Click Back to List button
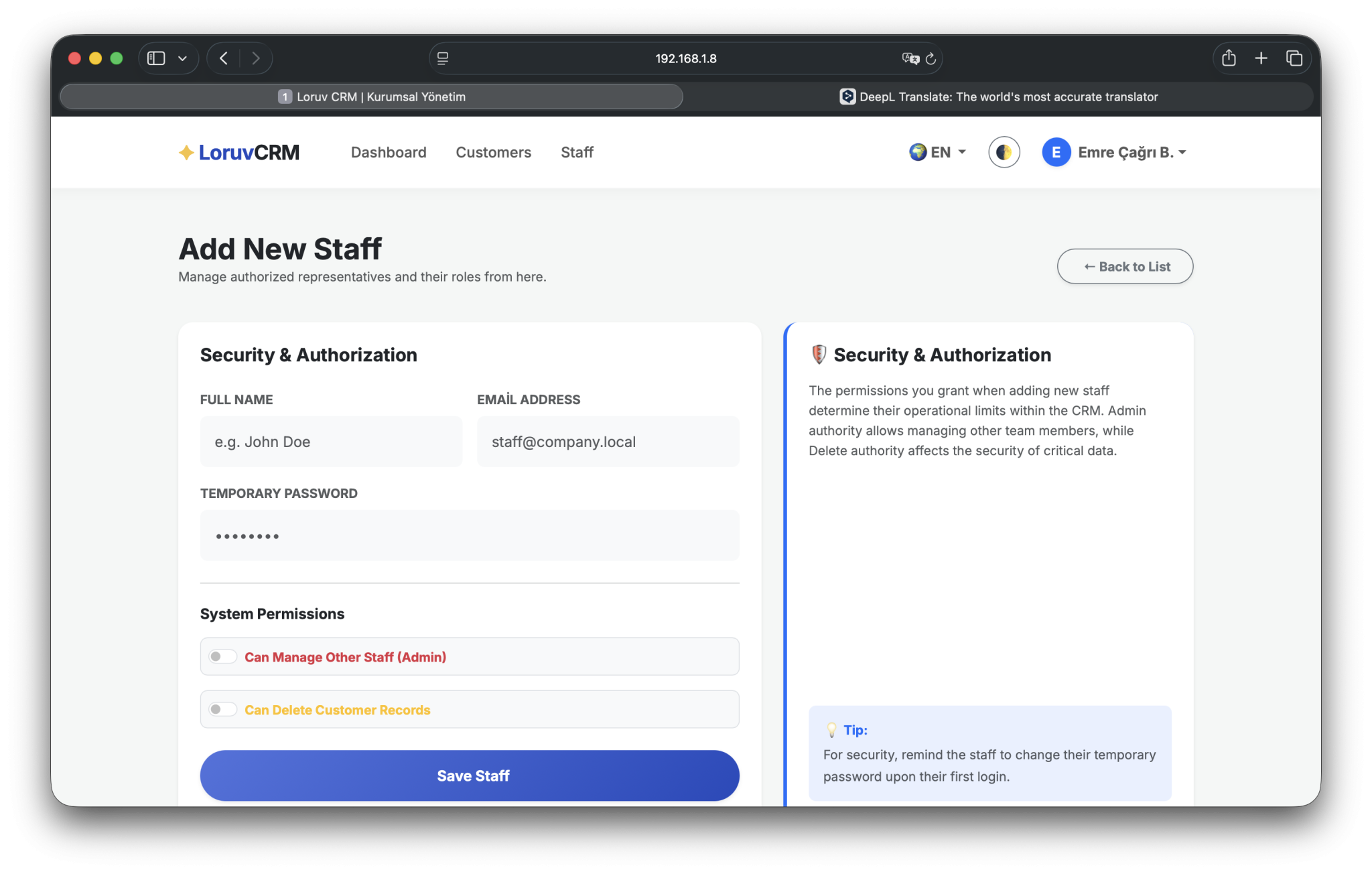This screenshot has height=874, width=1372. 1125,266
